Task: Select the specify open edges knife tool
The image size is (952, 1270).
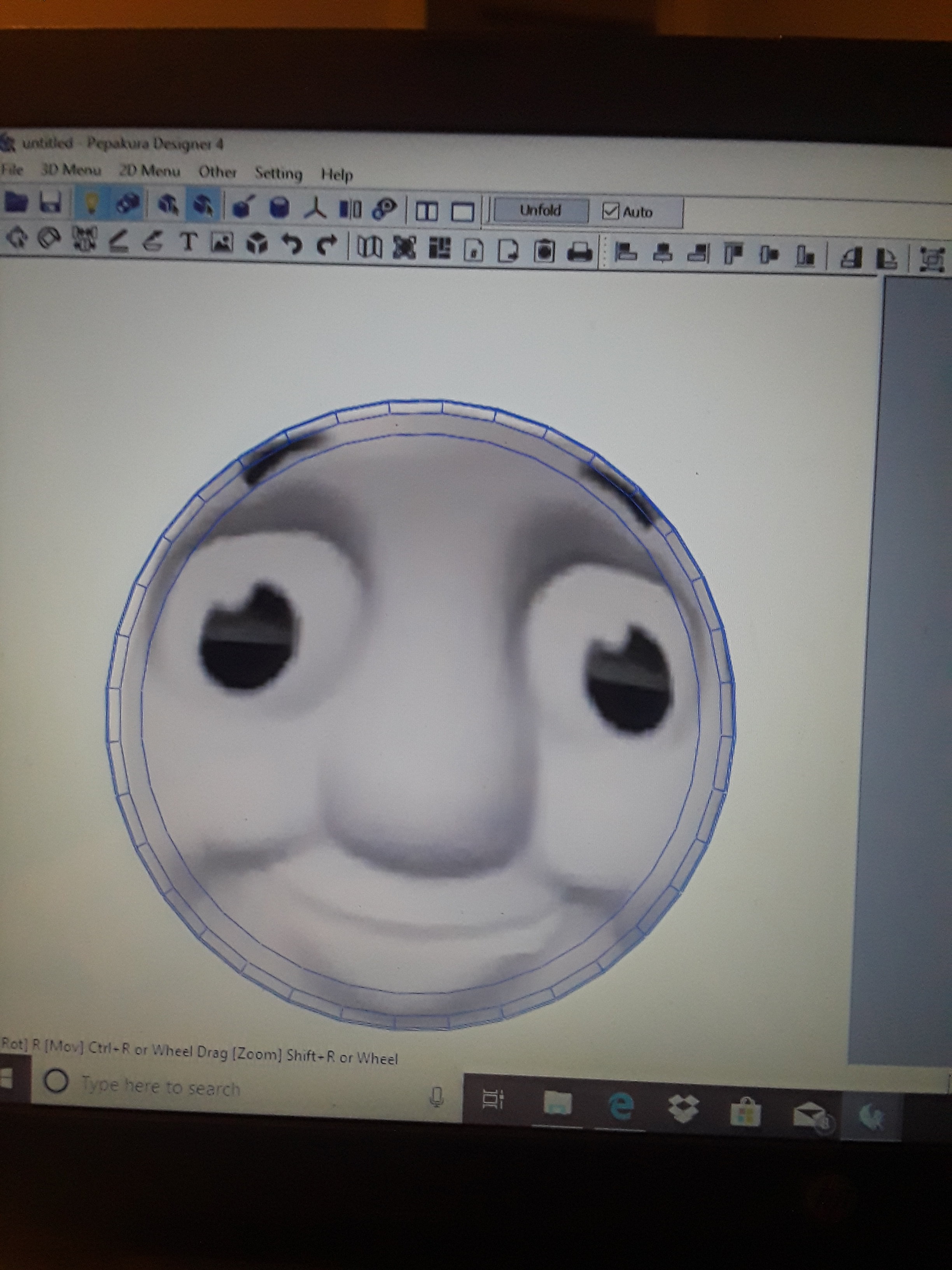Action: (x=243, y=207)
